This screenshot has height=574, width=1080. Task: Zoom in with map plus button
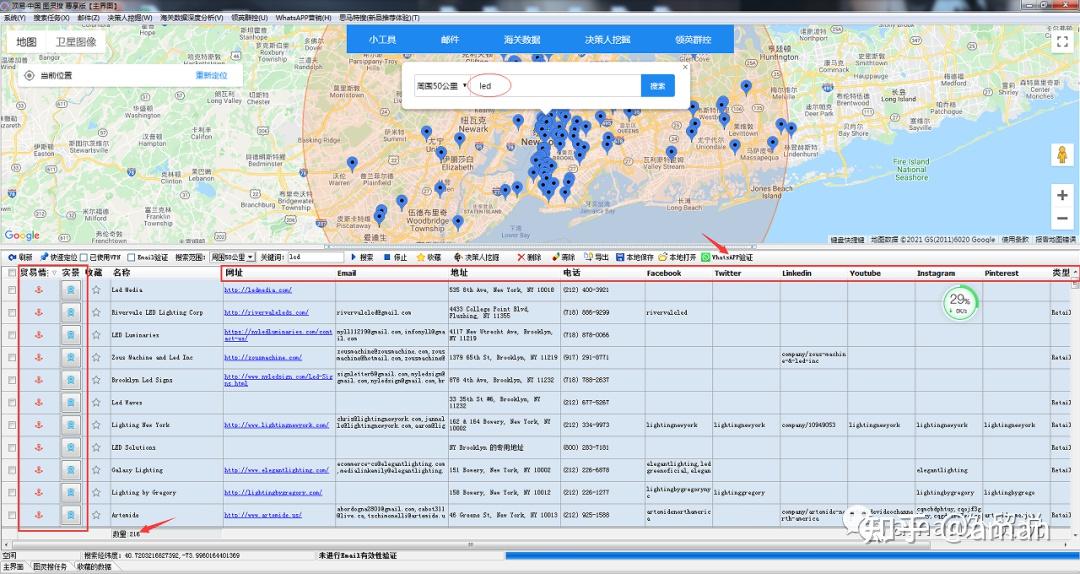point(1062,196)
